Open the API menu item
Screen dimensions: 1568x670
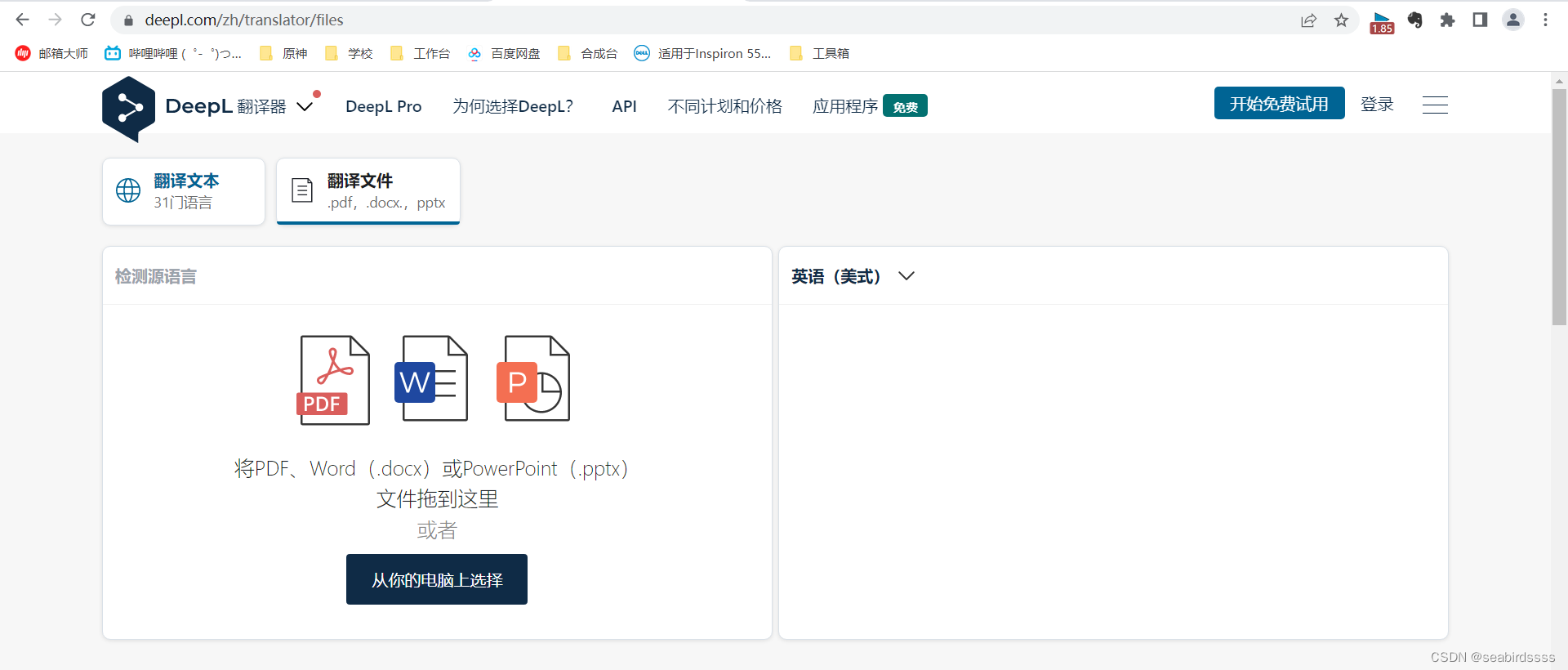coord(624,106)
